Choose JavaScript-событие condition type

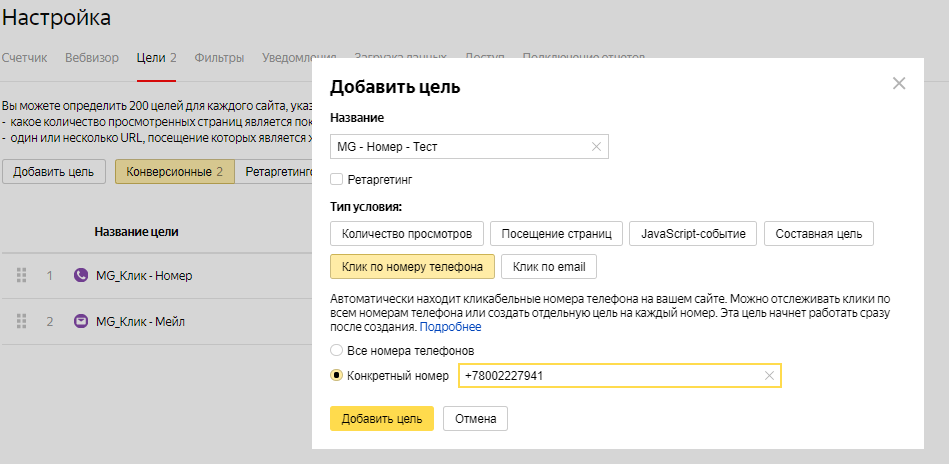pos(693,234)
